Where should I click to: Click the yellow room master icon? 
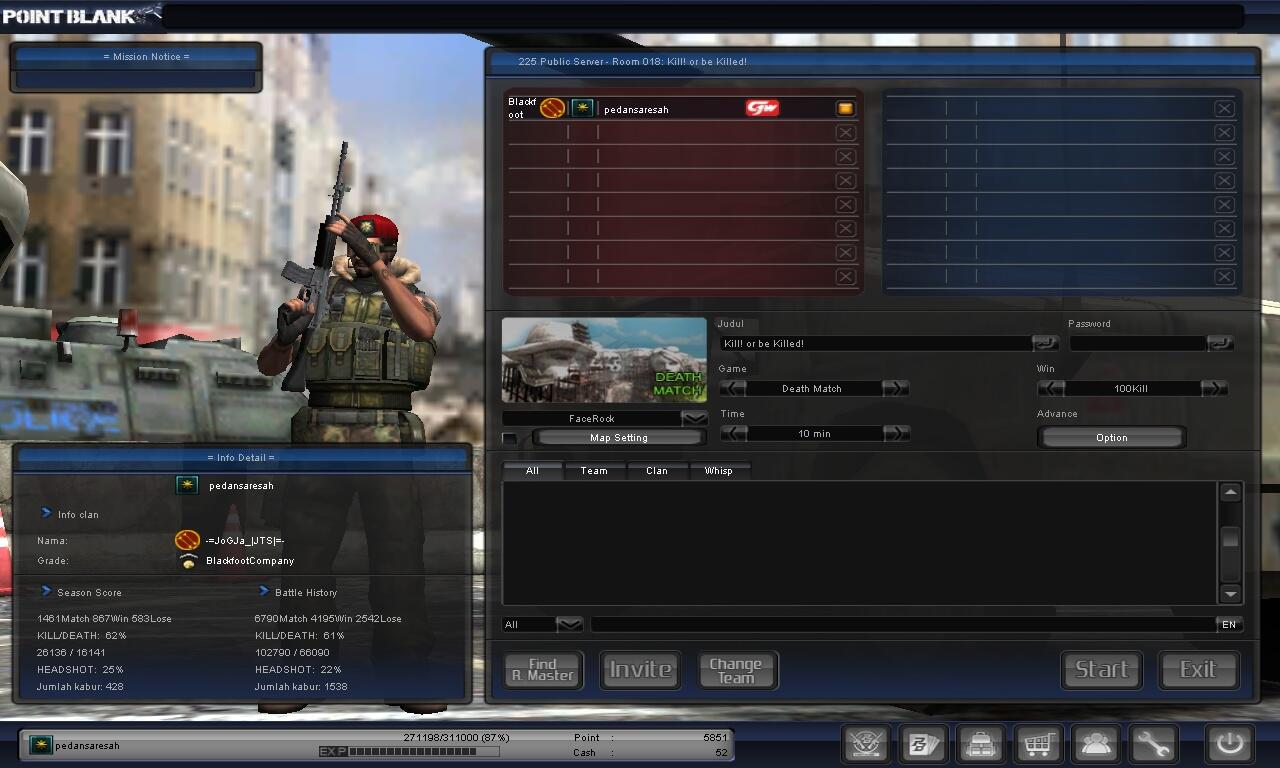[x=845, y=108]
